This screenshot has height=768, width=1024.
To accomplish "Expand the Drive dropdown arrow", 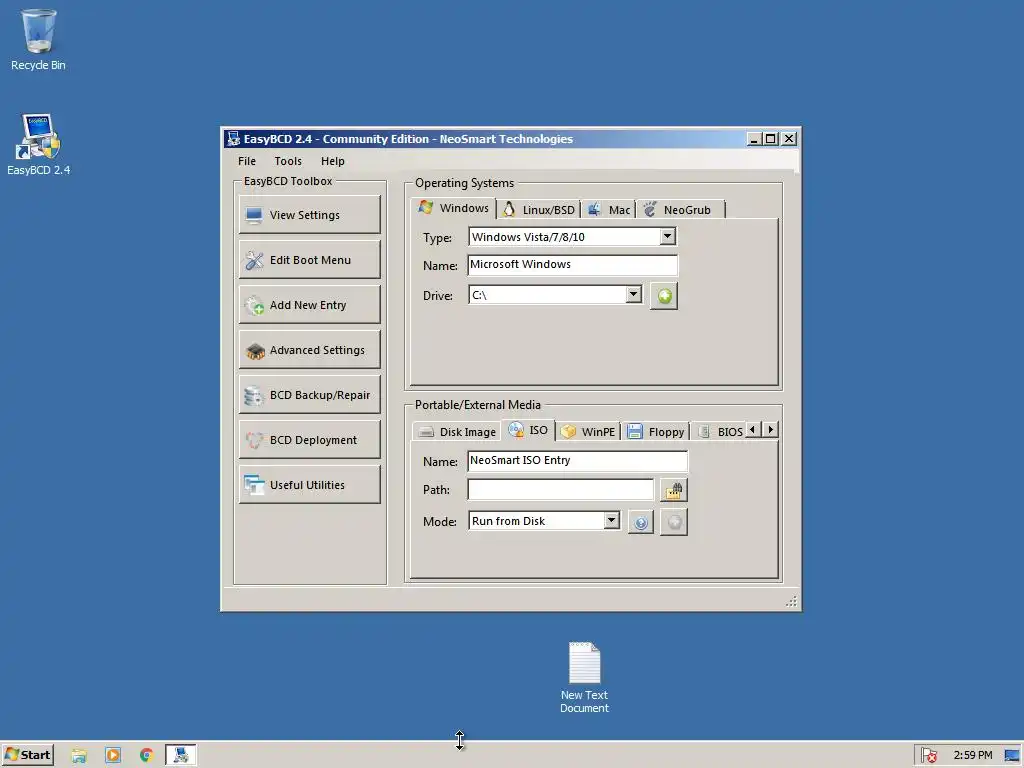I will [633, 295].
